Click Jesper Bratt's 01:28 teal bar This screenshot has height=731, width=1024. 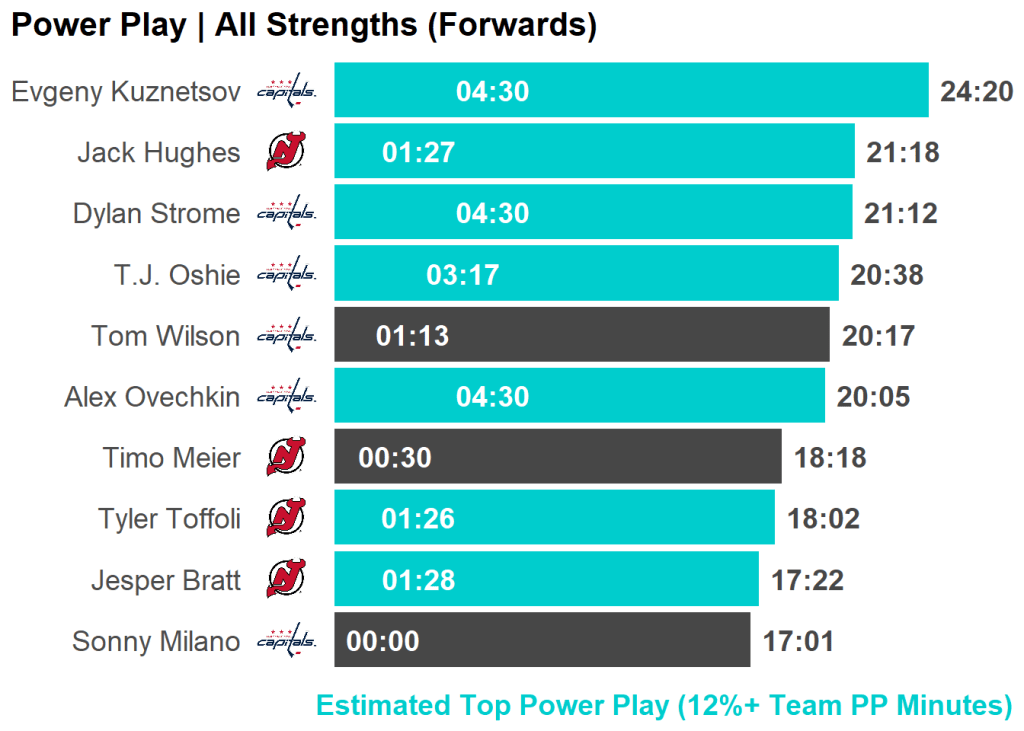546,579
